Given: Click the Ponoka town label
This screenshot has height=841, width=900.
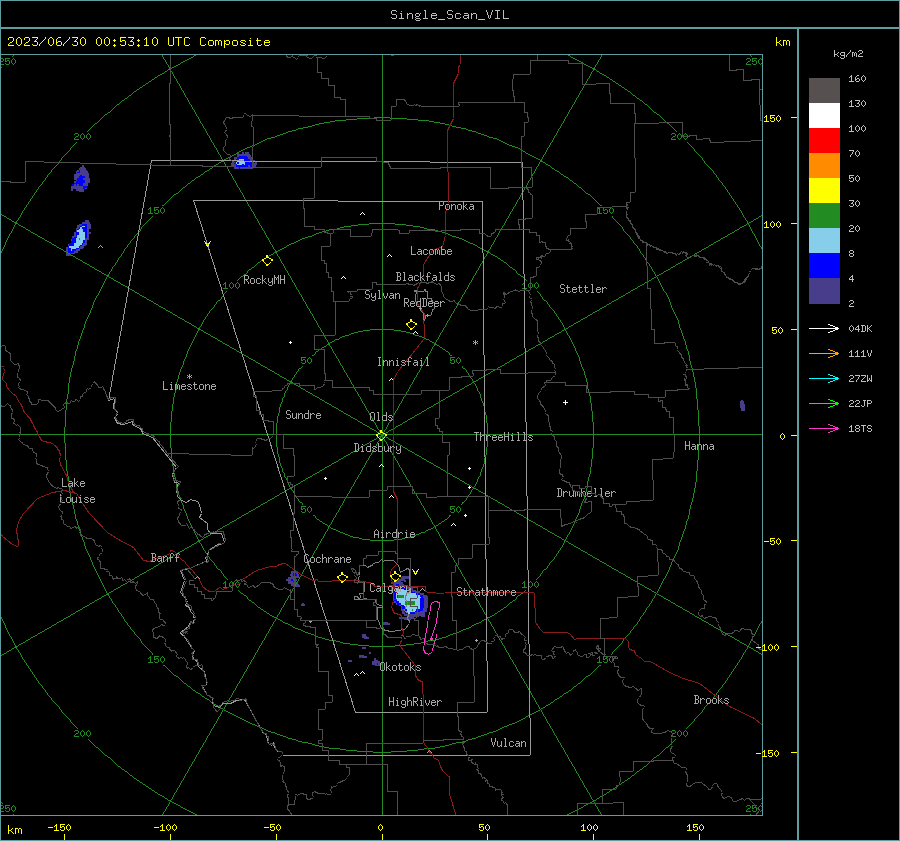Looking at the screenshot, I should [456, 206].
